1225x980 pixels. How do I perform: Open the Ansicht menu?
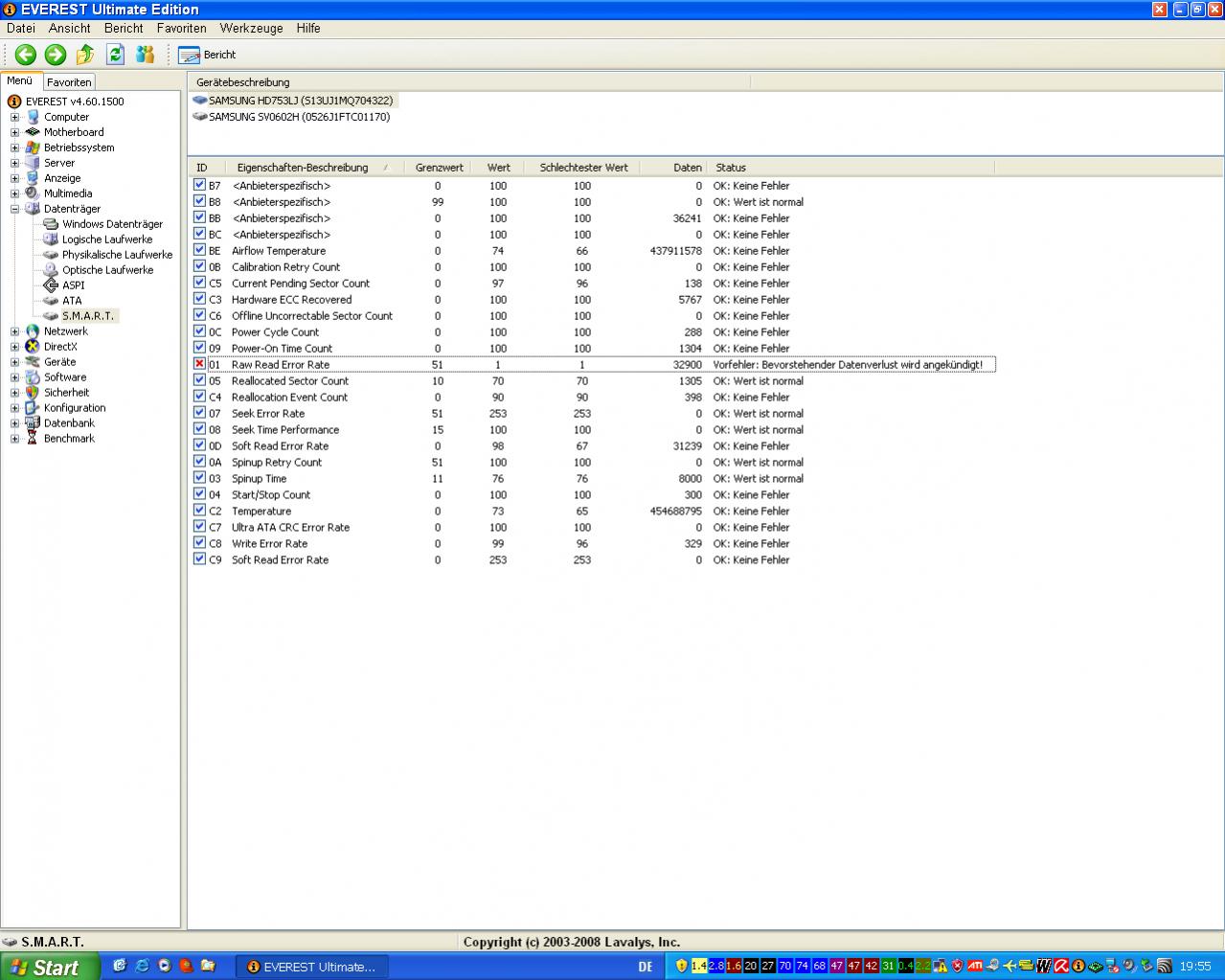(x=70, y=29)
